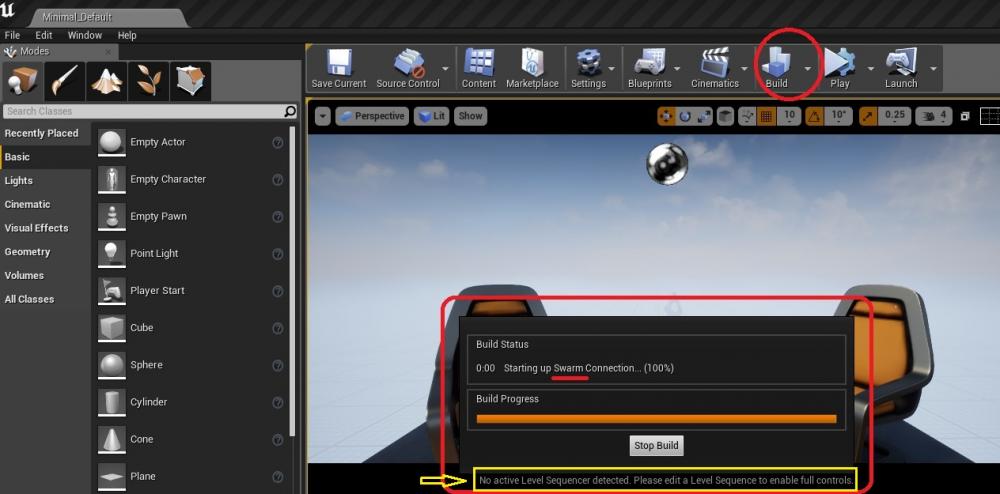Screen dimensions: 1000x494
Task: Click the Blueprints toolbar icon
Action: (649, 62)
